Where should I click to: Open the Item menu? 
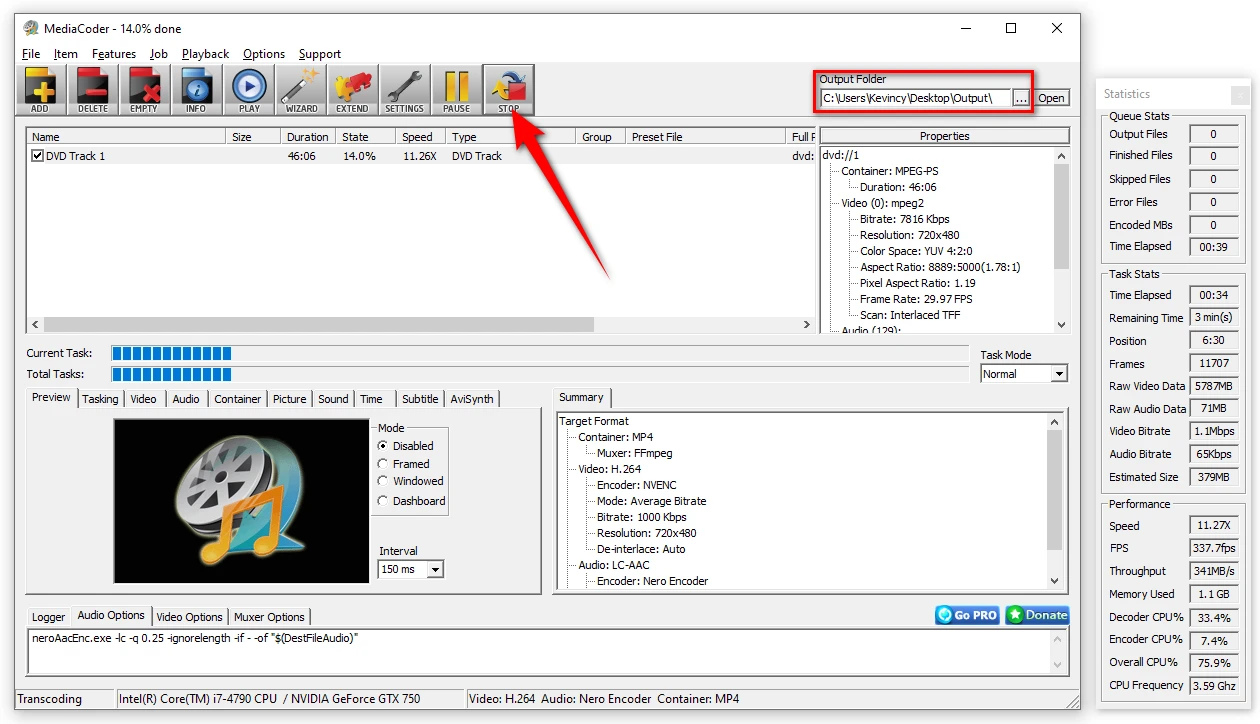point(66,54)
